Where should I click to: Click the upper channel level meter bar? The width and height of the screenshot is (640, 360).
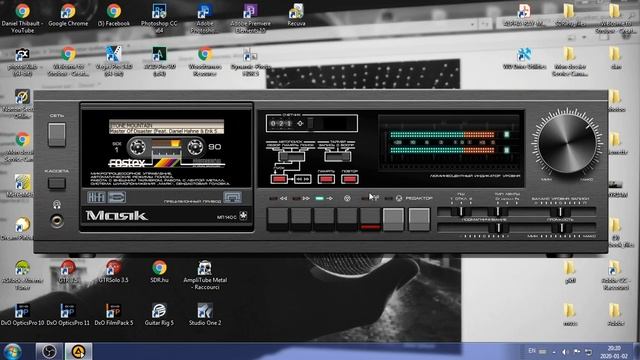tap(442, 134)
